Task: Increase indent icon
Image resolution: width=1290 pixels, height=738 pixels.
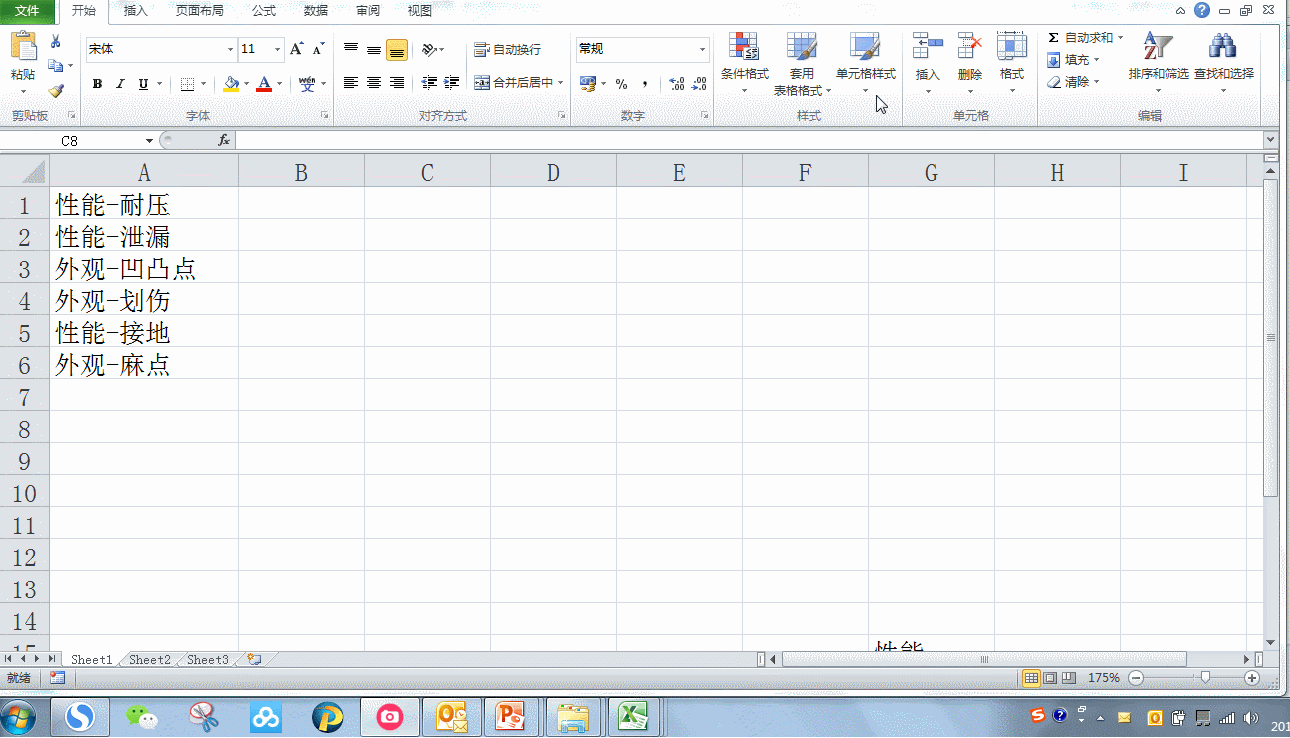Action: pos(452,83)
